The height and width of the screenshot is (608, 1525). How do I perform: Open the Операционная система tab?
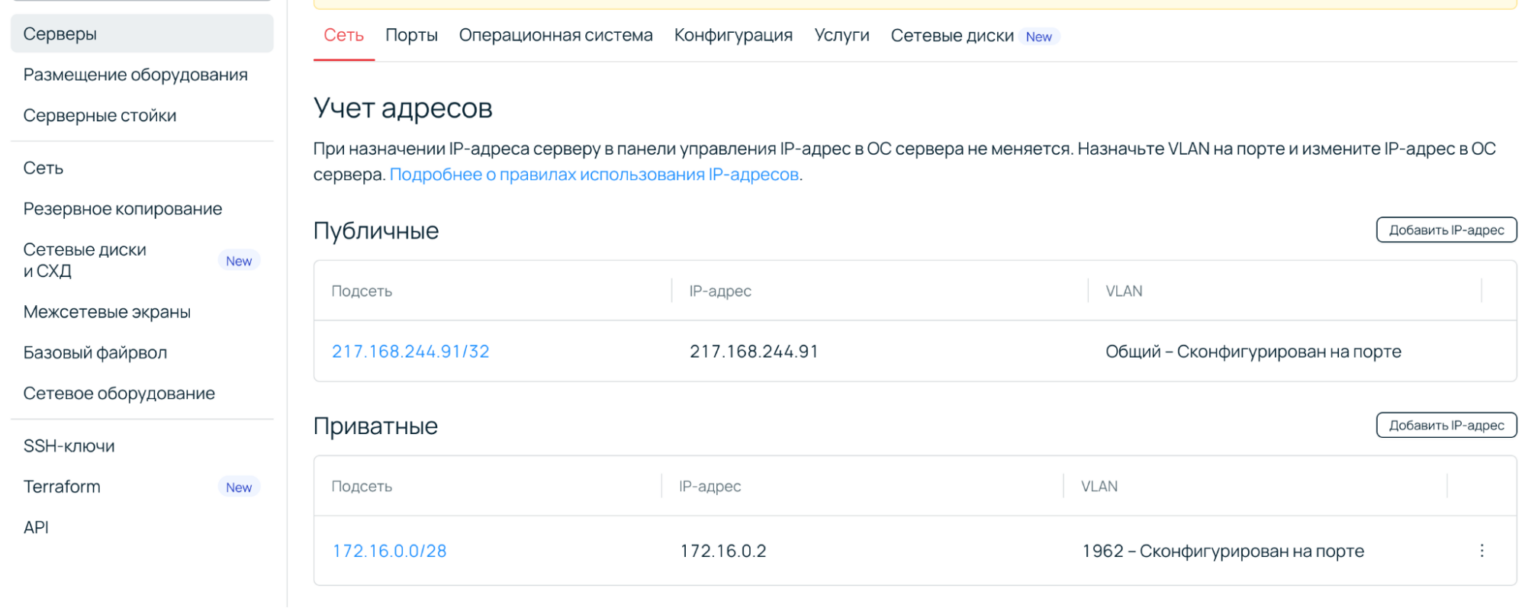(x=555, y=34)
